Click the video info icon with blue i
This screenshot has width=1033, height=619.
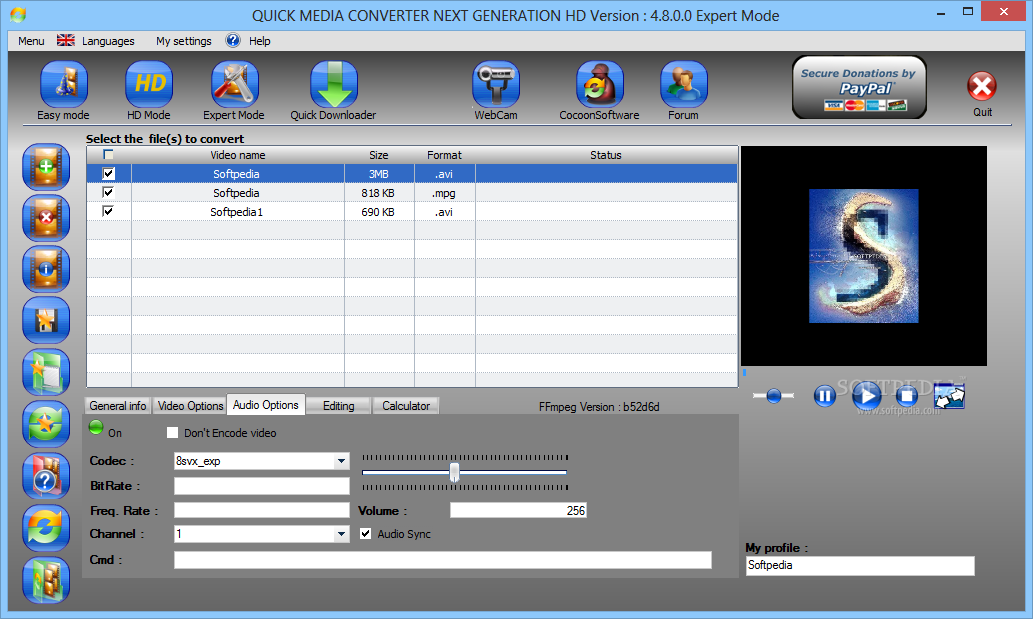pos(46,269)
